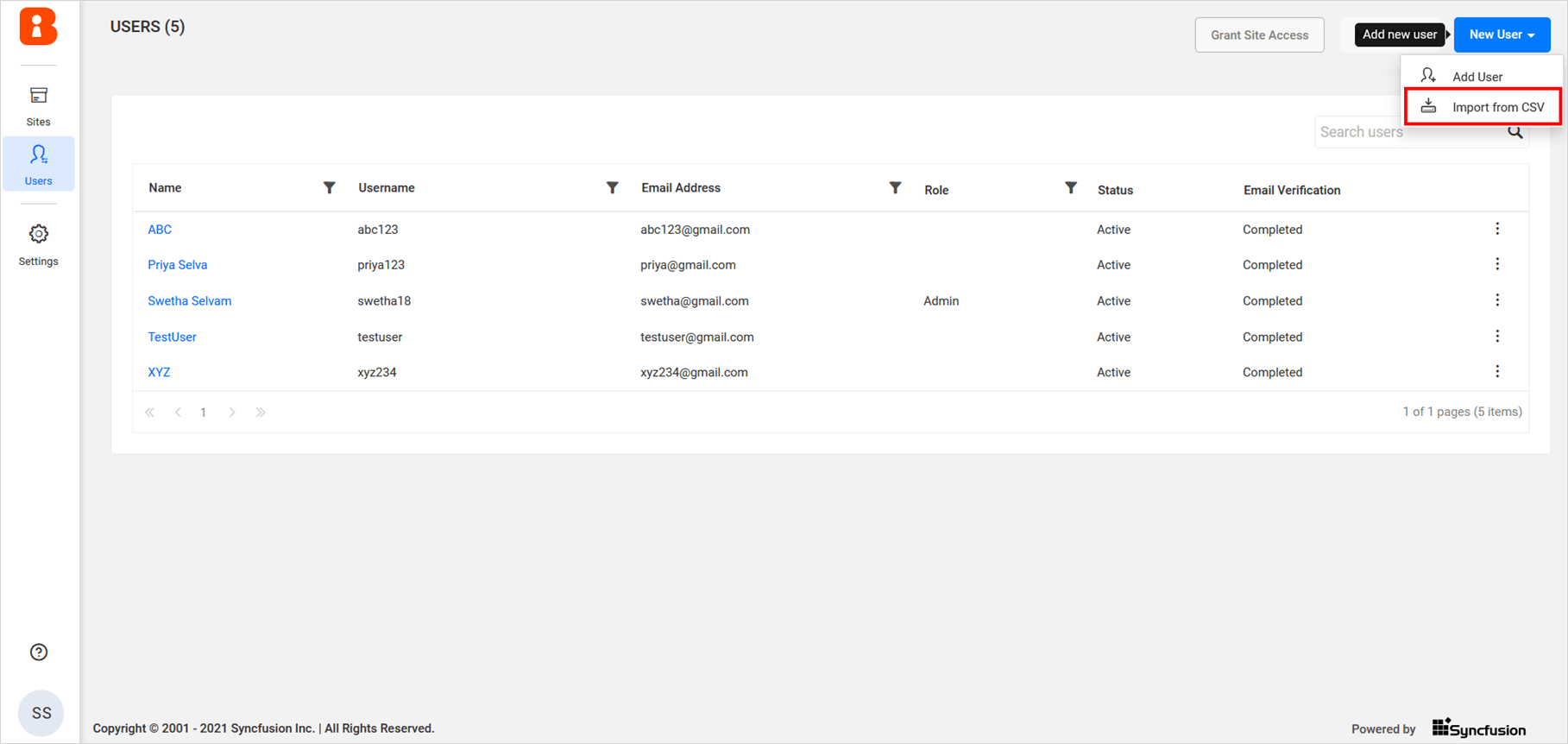This screenshot has height=744, width=1568.
Task: Open the SS profile avatar
Action: tap(41, 713)
